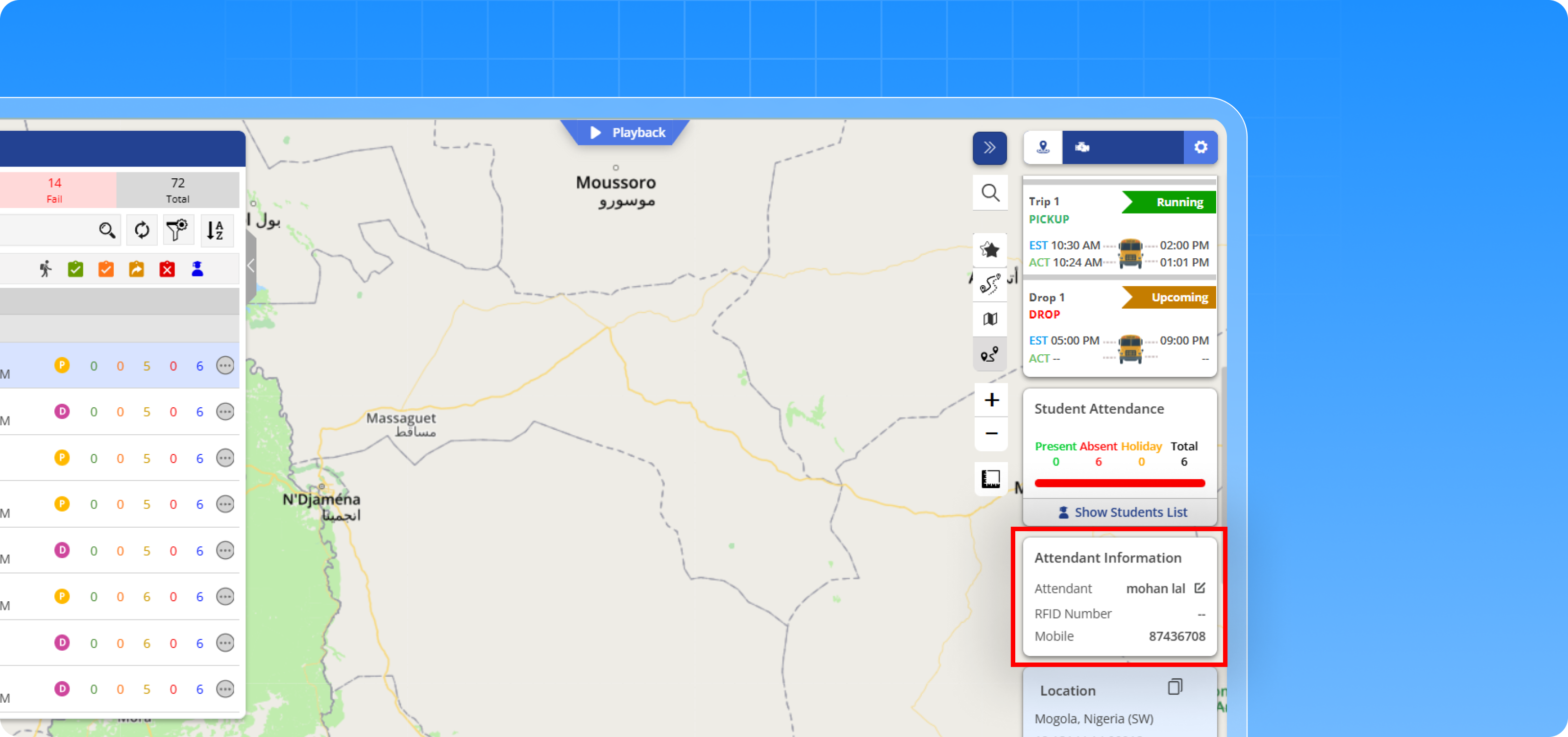Viewport: 1568px width, 737px height.
Task: Toggle the waypoint route map control
Action: point(990,354)
